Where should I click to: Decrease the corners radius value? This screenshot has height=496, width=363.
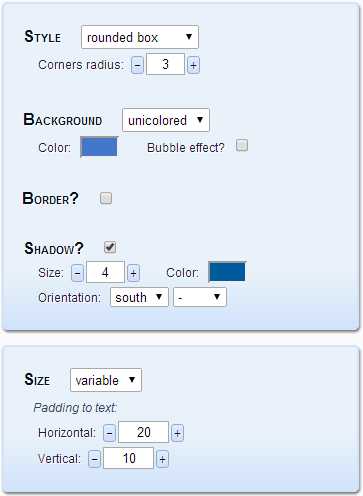tap(137, 65)
